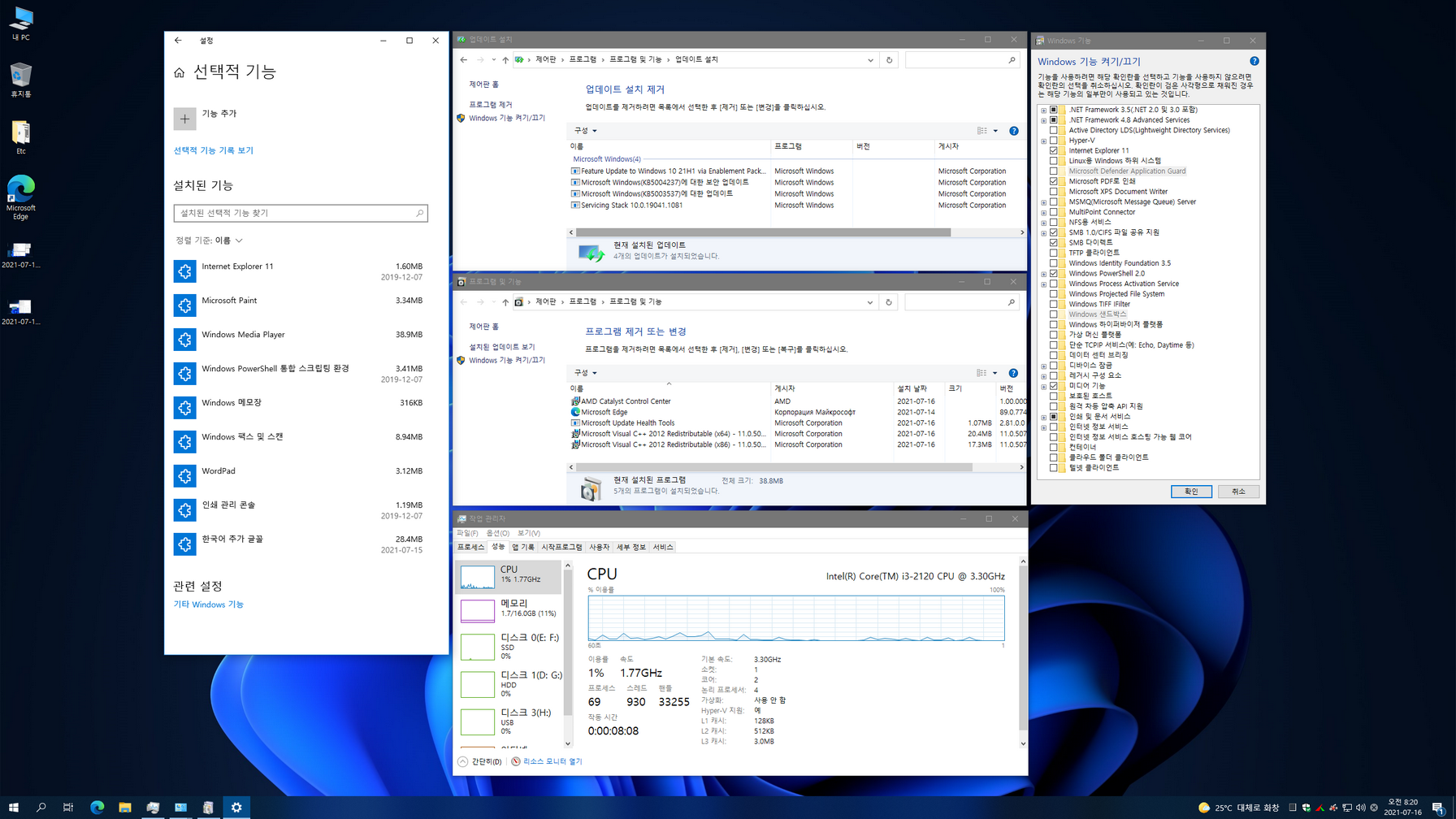Click the Task View icon on taskbar

click(x=68, y=807)
